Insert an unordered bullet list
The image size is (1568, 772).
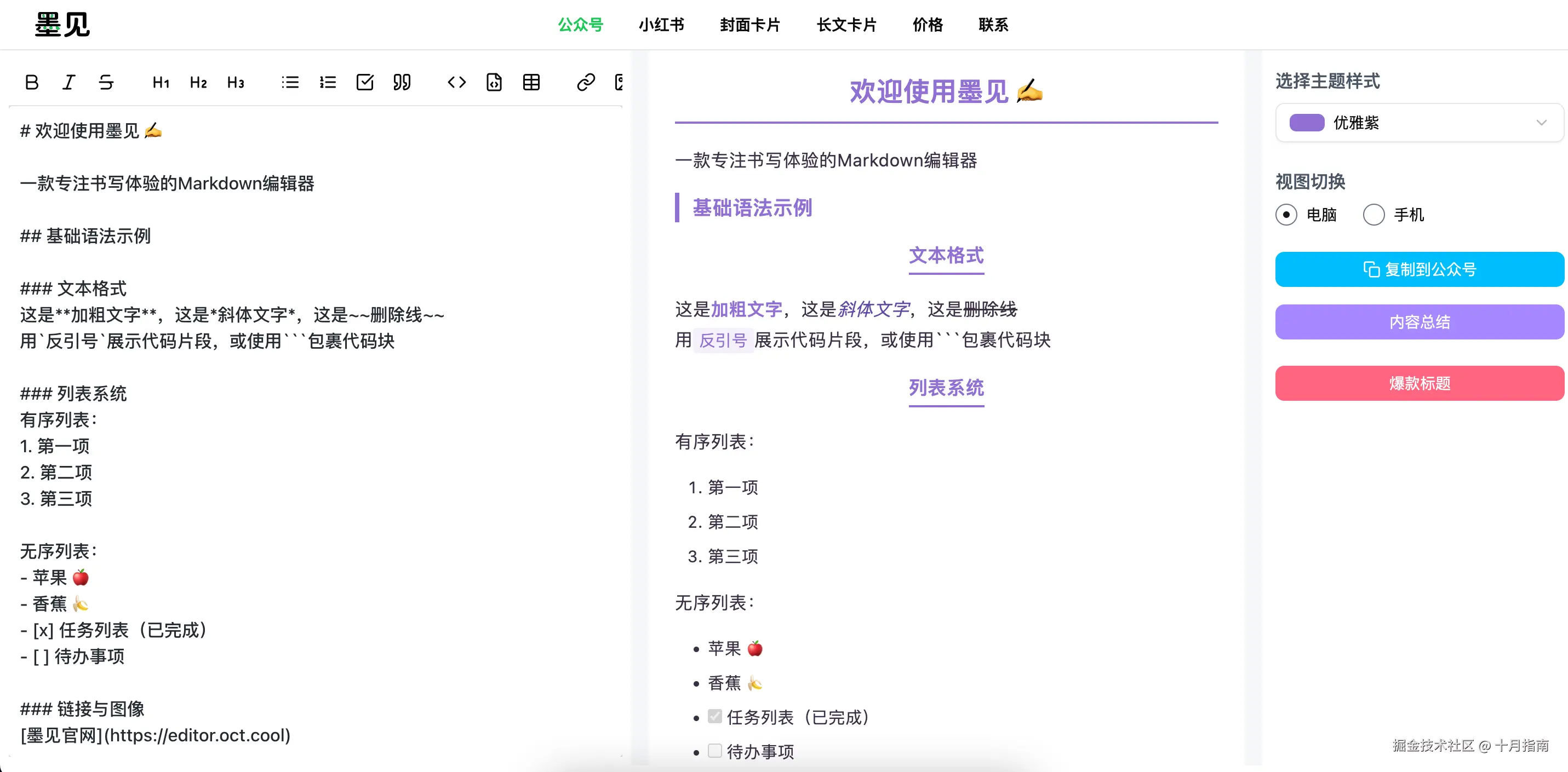(x=290, y=82)
